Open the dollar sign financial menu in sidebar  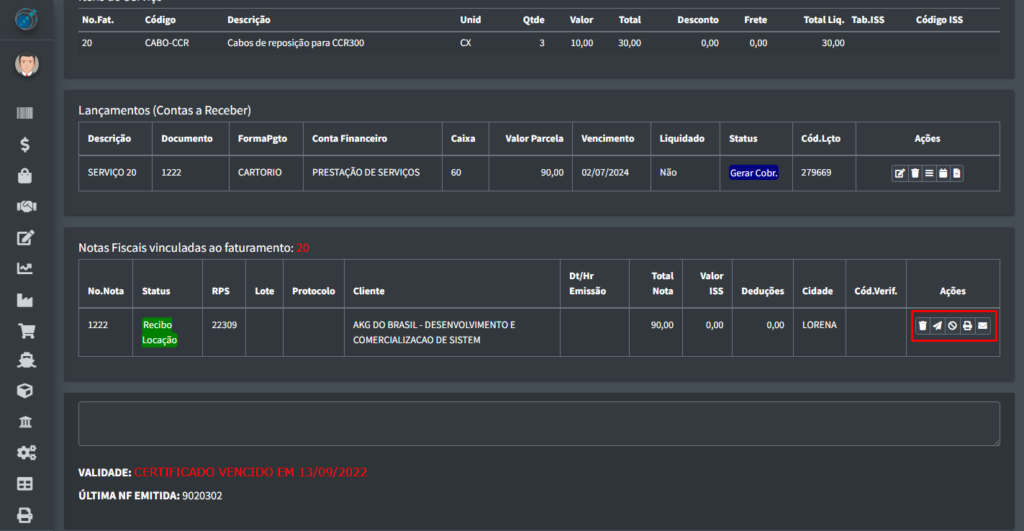tap(25, 144)
